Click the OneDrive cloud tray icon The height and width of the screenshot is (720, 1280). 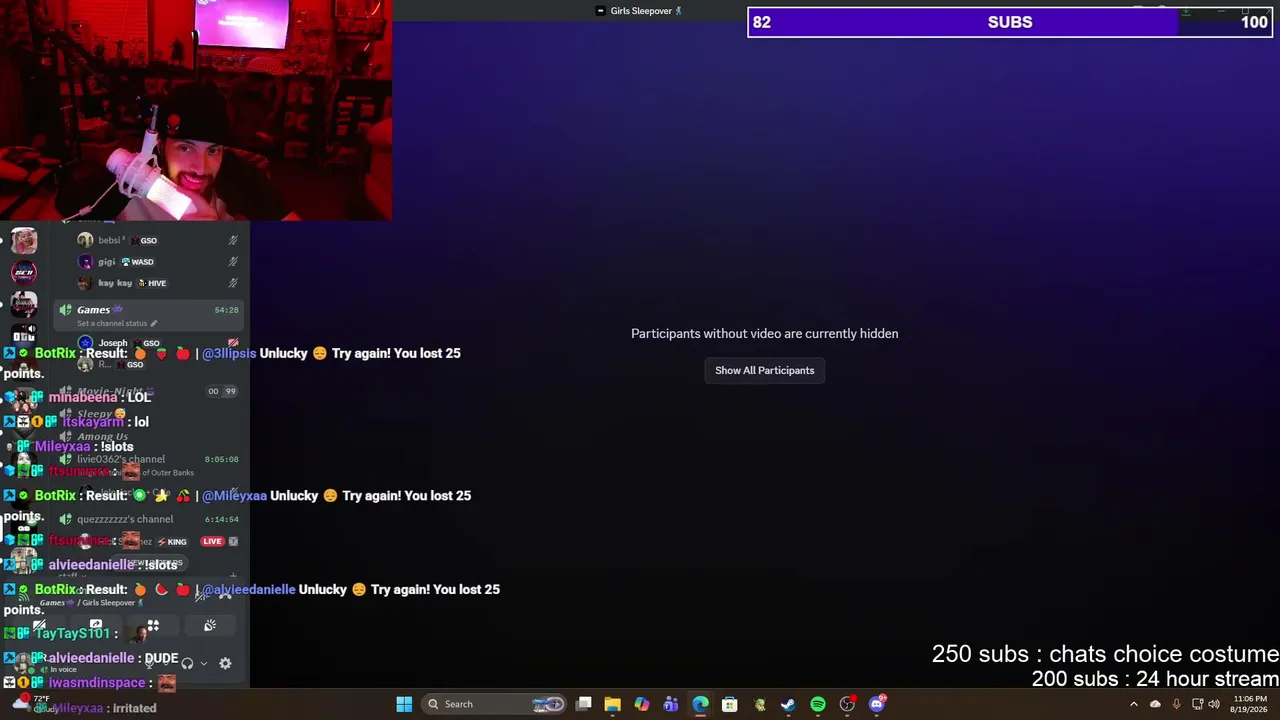(1155, 704)
